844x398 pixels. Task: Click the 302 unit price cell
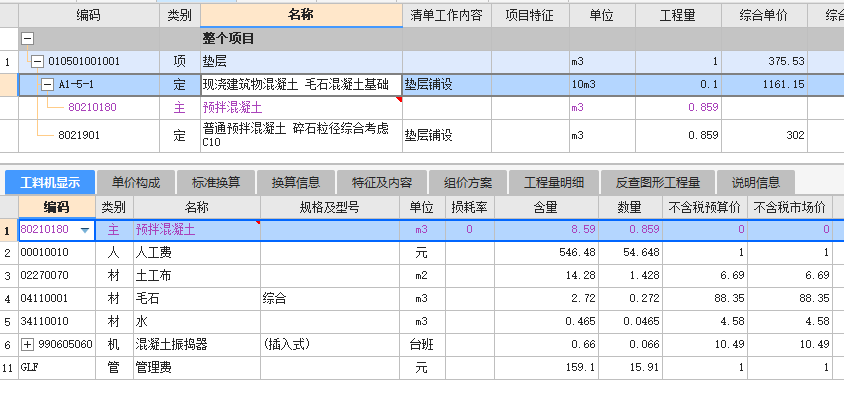coord(764,135)
